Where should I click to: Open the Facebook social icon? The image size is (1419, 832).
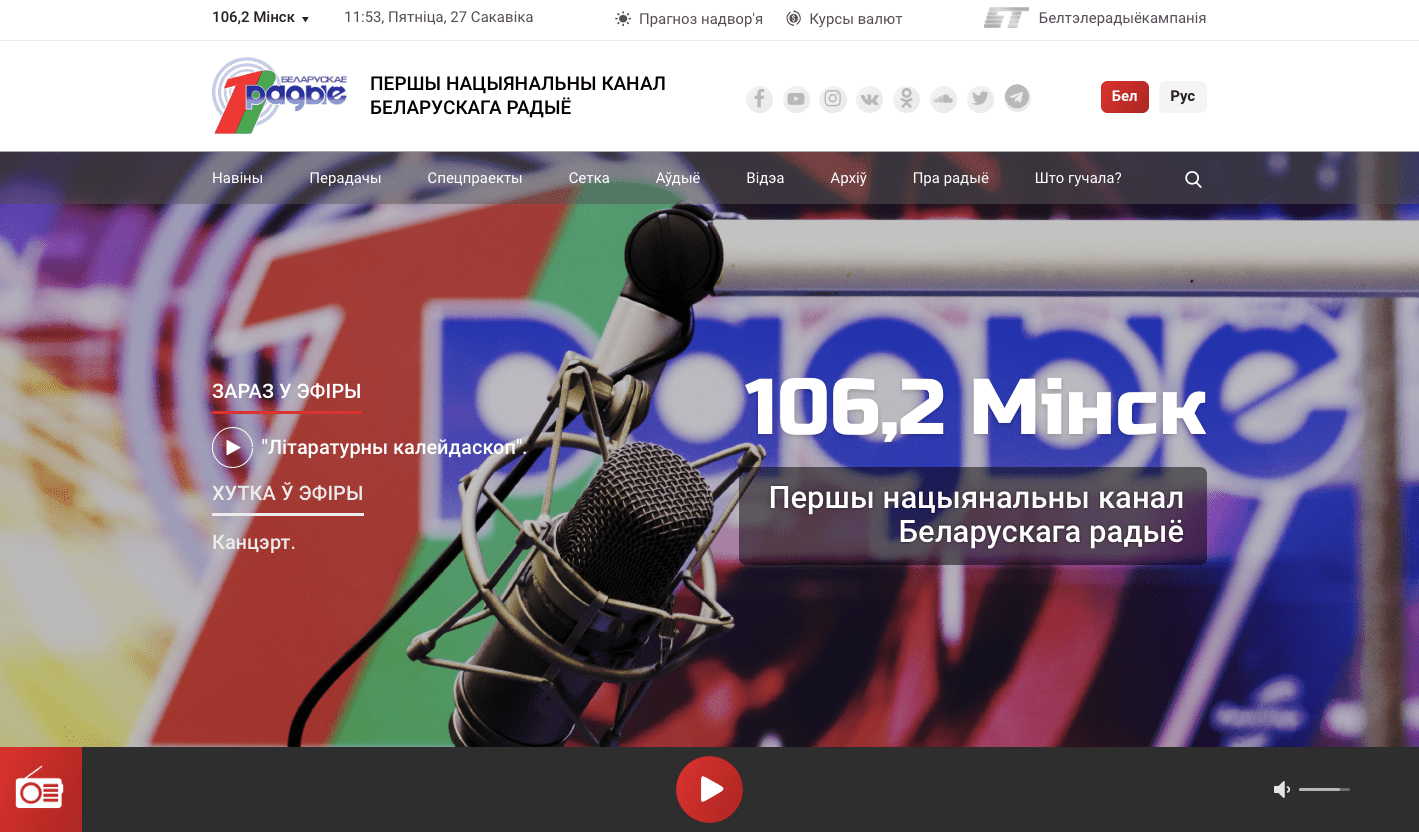(x=760, y=99)
